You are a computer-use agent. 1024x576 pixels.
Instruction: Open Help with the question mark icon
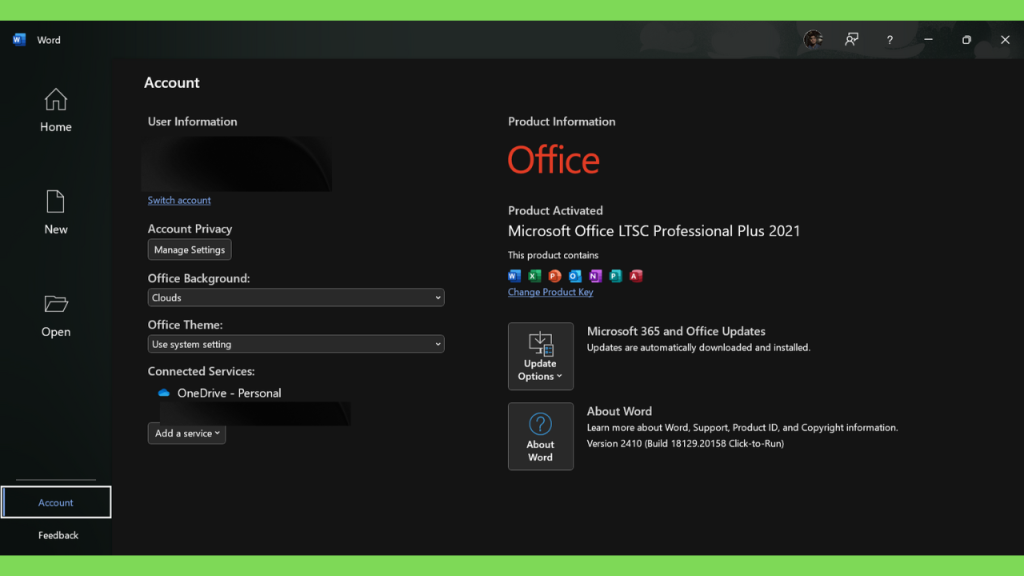[889, 40]
